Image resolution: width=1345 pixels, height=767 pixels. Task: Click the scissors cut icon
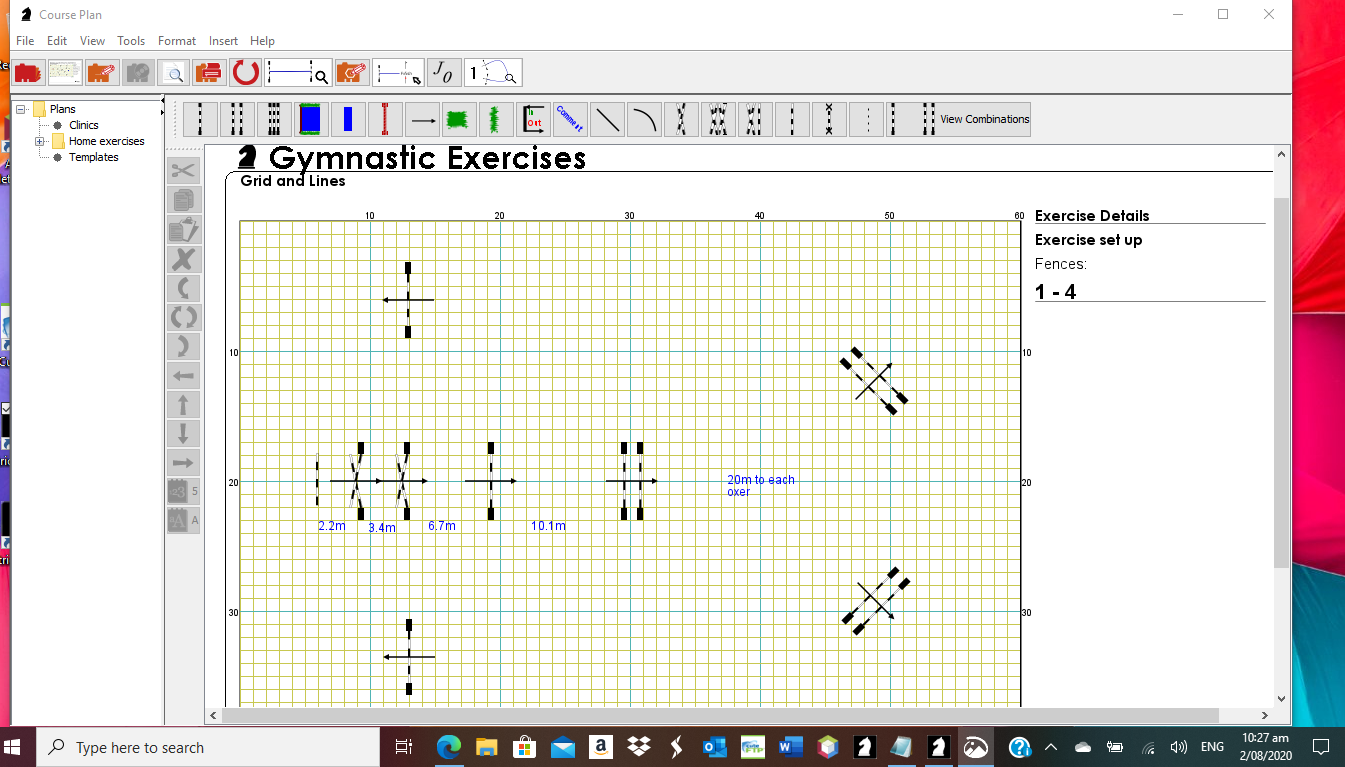pos(183,172)
